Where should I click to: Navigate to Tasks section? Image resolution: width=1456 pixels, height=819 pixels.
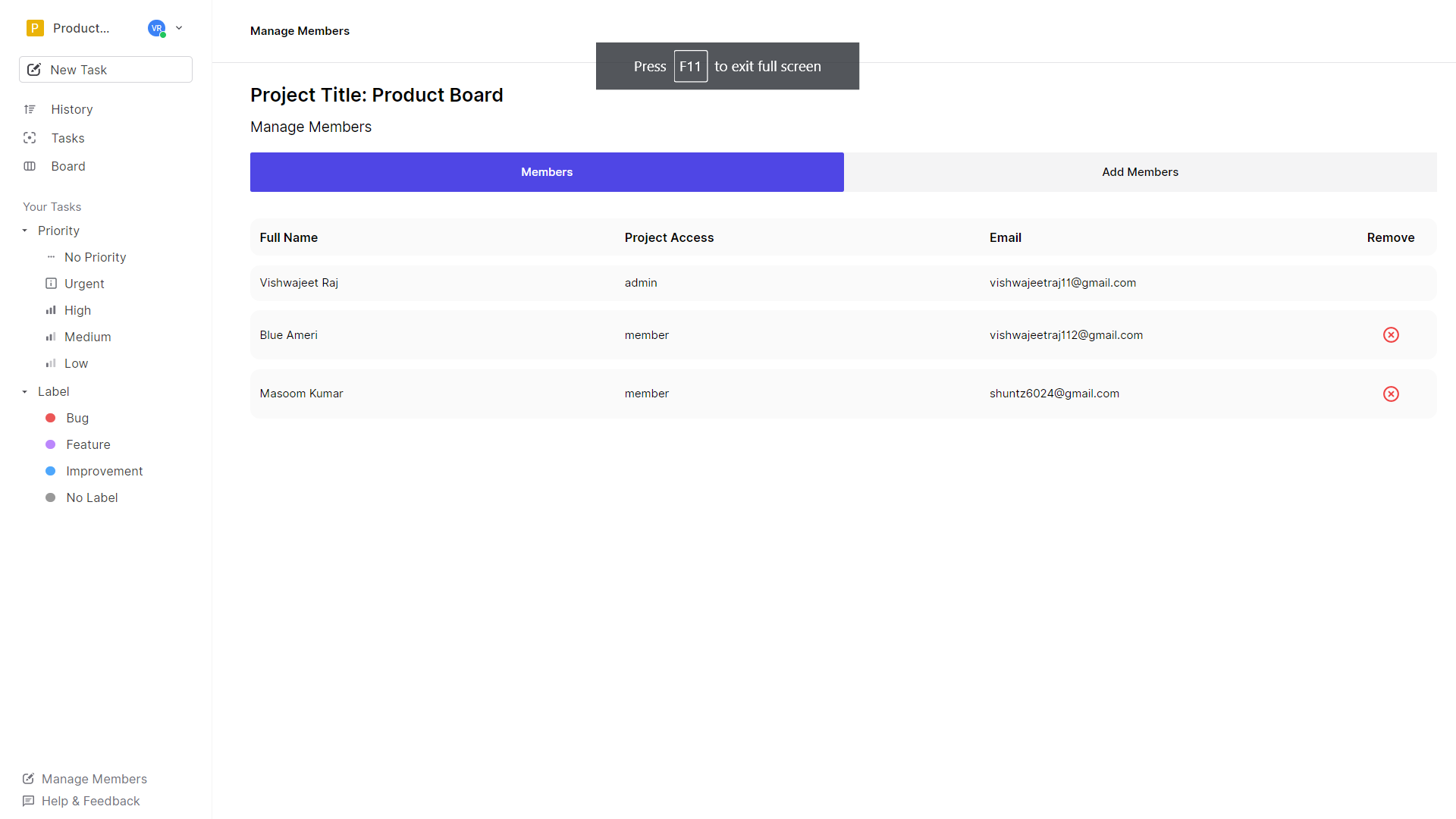pyautogui.click(x=68, y=137)
